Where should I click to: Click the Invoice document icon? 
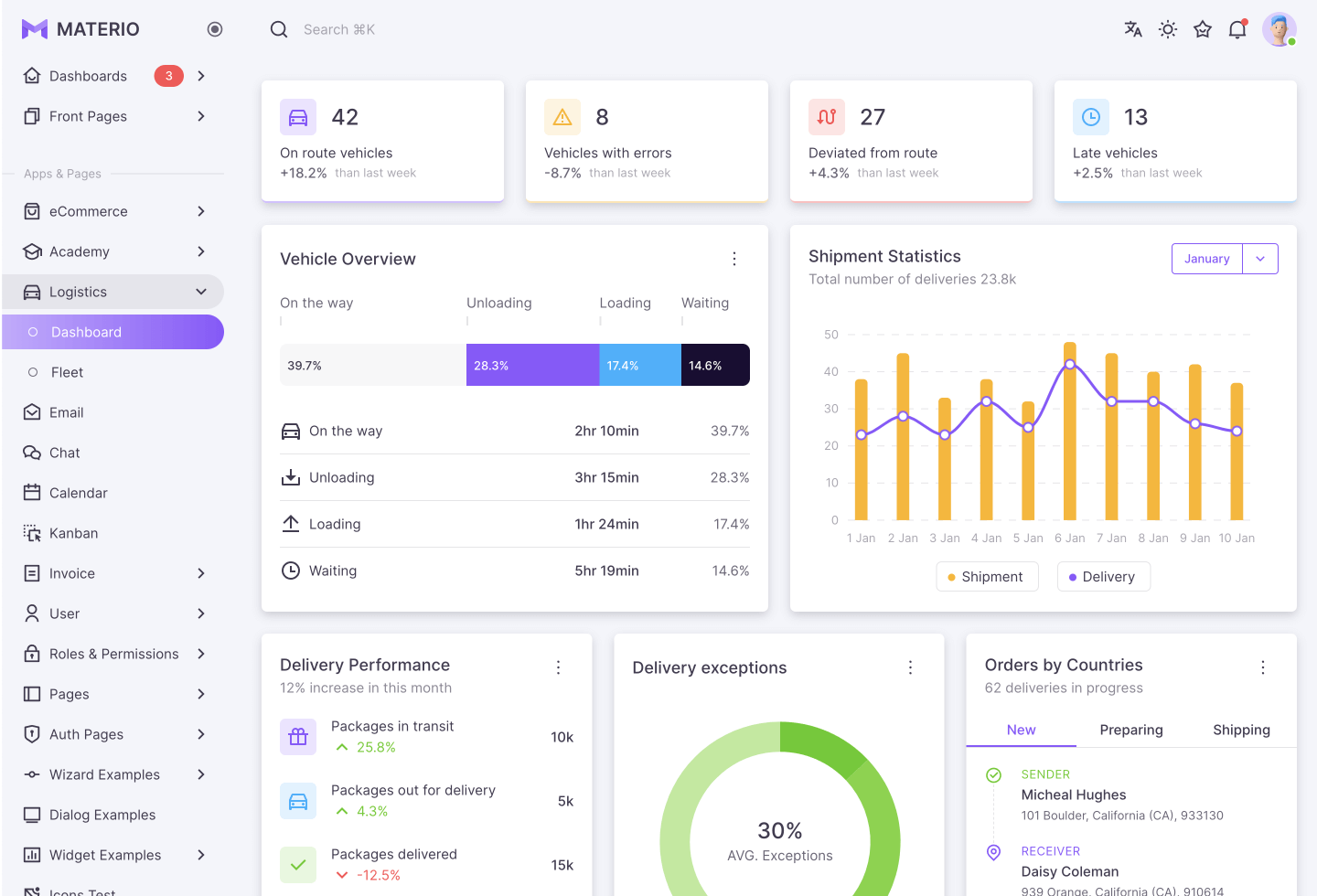[32, 573]
